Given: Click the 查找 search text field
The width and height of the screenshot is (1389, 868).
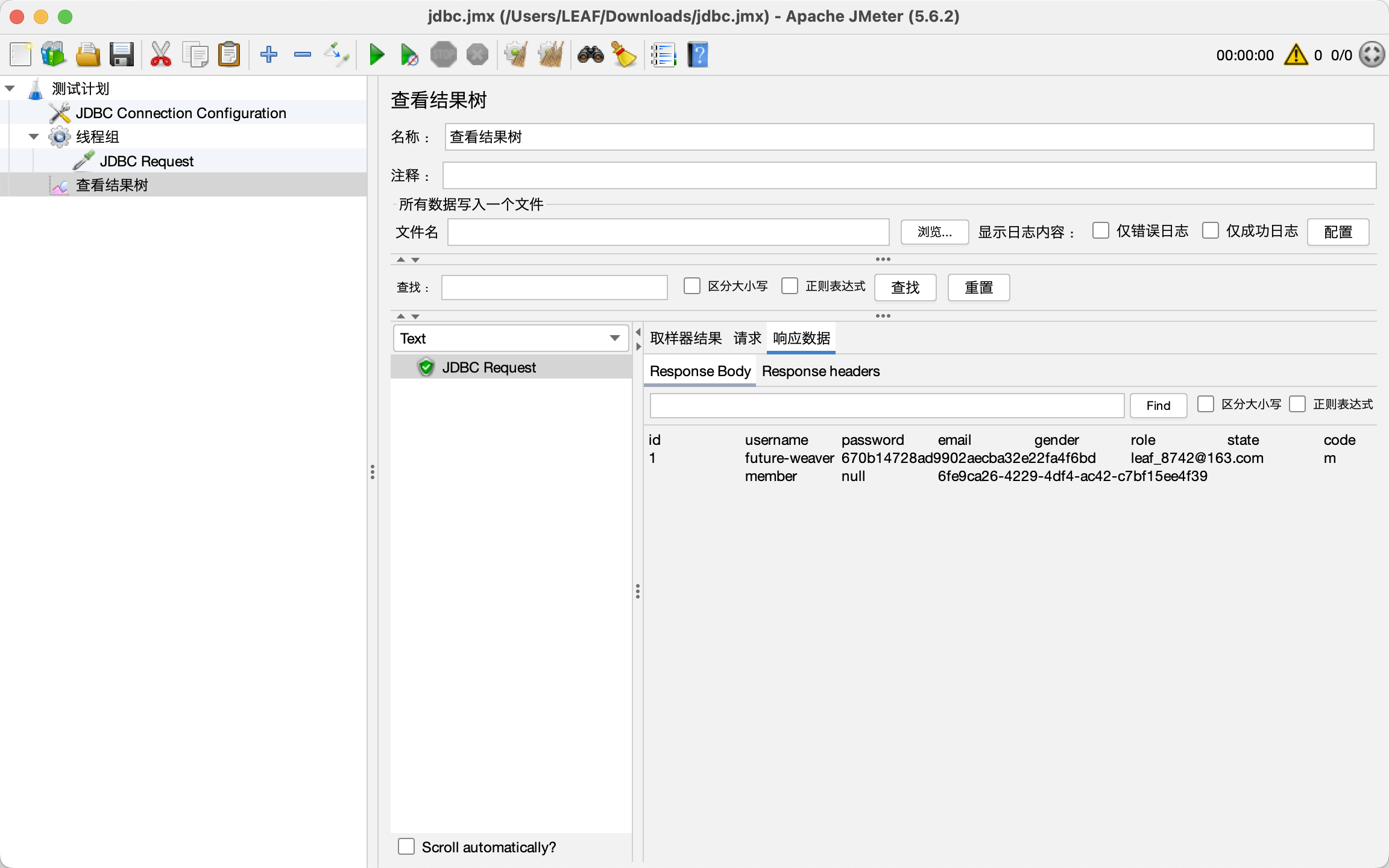Looking at the screenshot, I should coord(554,288).
